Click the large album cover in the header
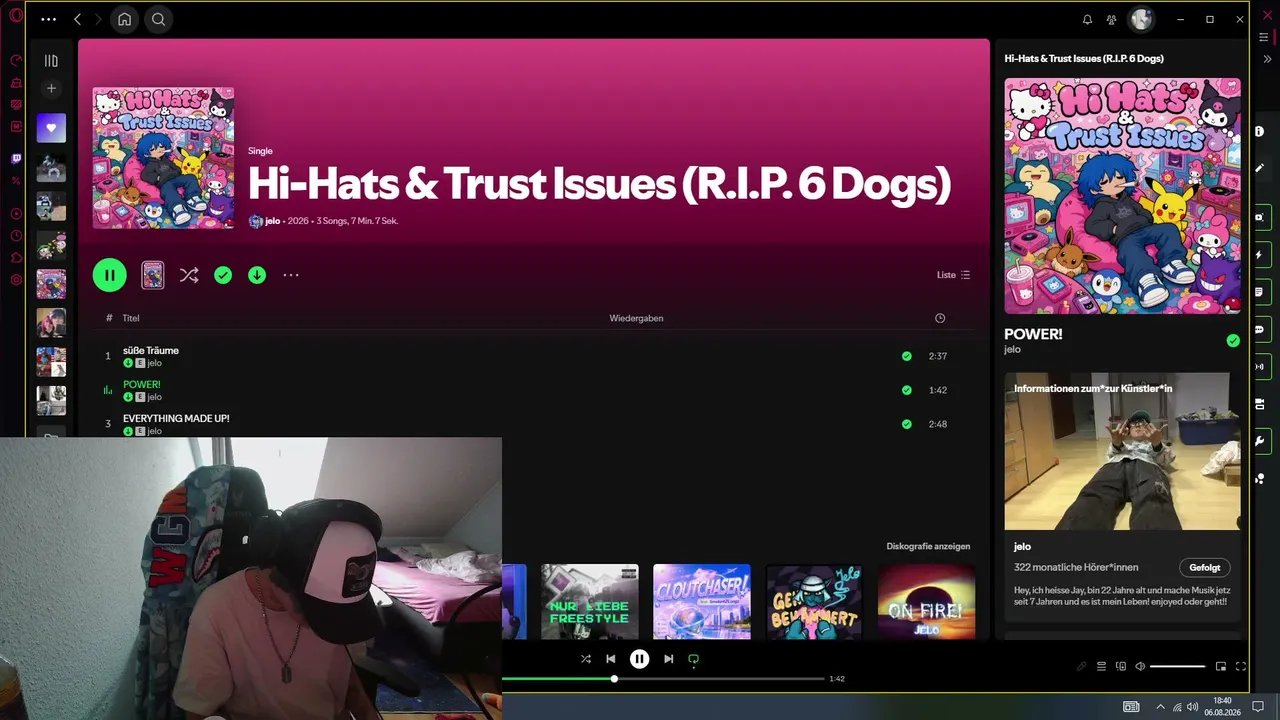Image resolution: width=1280 pixels, height=720 pixels. [163, 158]
